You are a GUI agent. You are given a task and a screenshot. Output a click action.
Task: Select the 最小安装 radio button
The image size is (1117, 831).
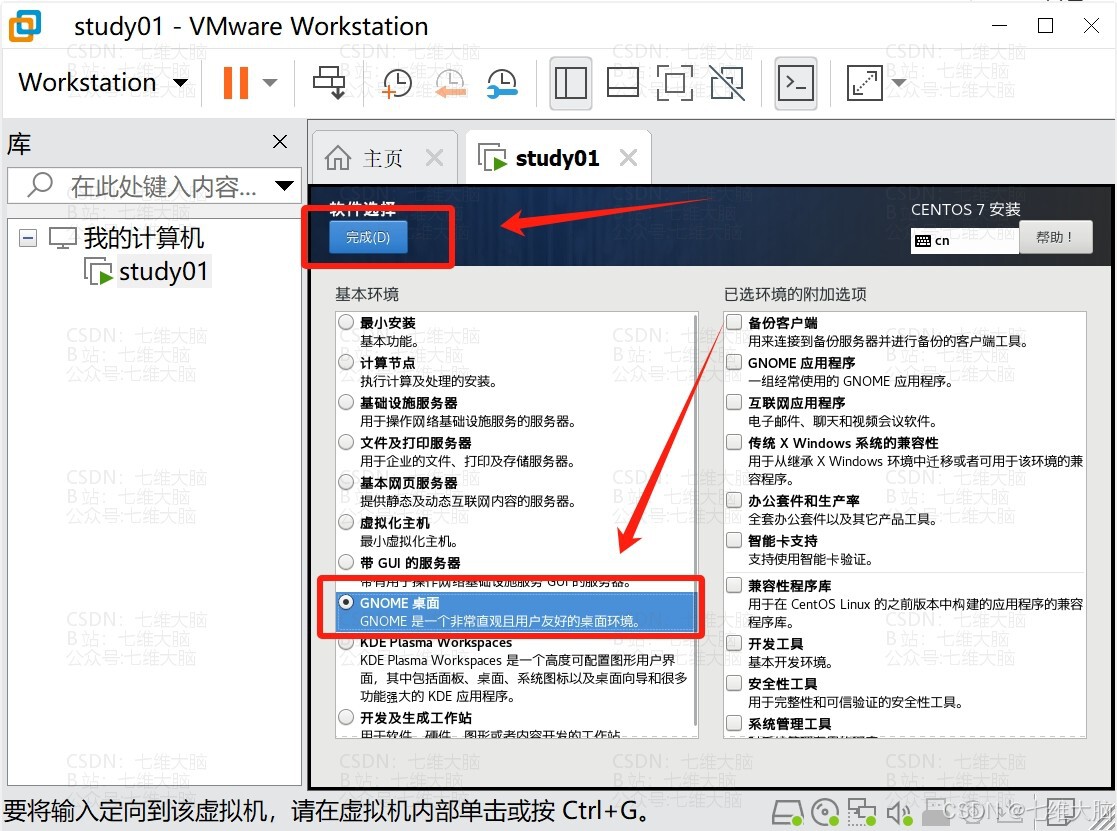click(x=346, y=322)
